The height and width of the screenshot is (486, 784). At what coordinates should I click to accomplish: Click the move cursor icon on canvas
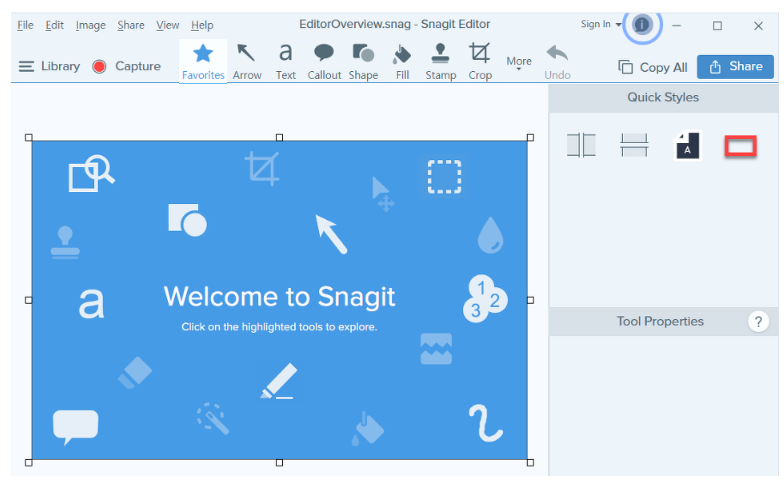[x=383, y=194]
